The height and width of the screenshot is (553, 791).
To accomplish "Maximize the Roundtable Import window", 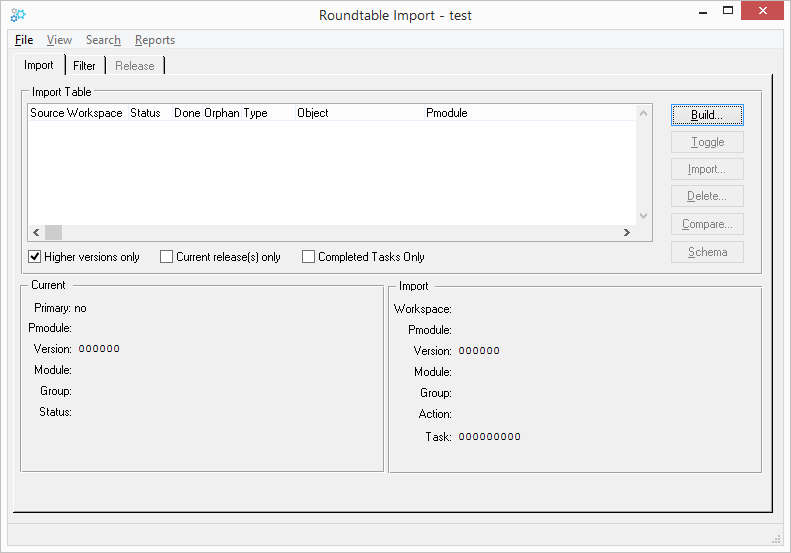I will (728, 11).
